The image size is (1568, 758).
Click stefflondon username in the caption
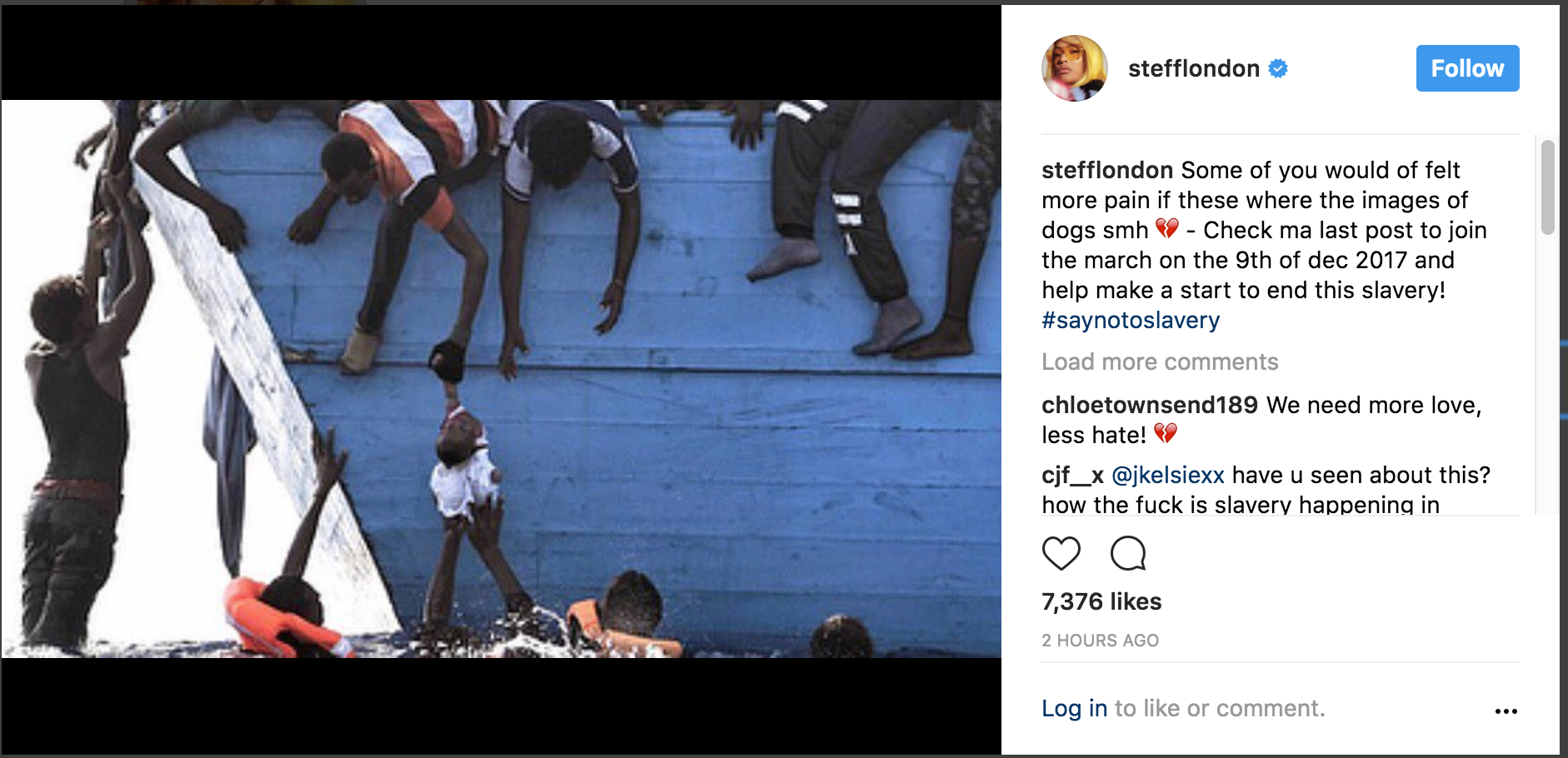click(1106, 170)
